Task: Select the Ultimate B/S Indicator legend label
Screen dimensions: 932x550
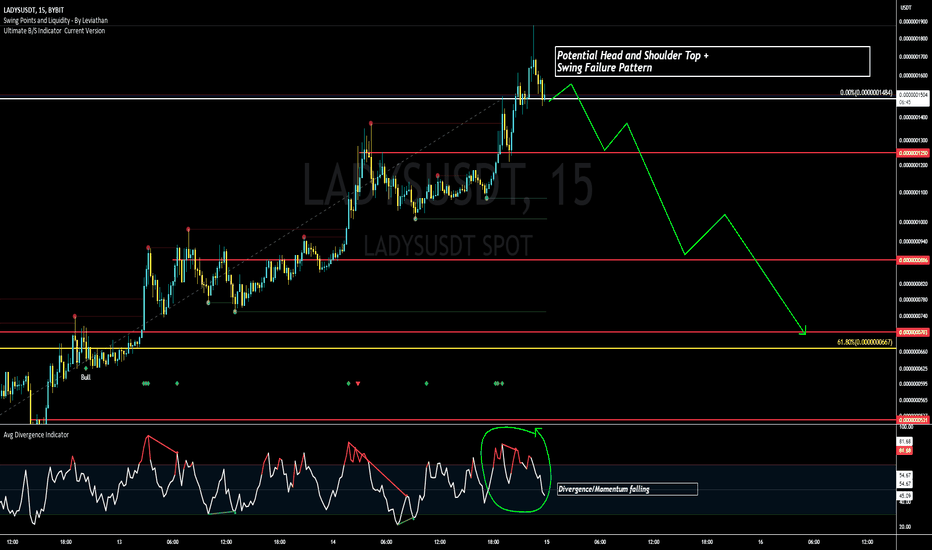Action: pos(54,30)
